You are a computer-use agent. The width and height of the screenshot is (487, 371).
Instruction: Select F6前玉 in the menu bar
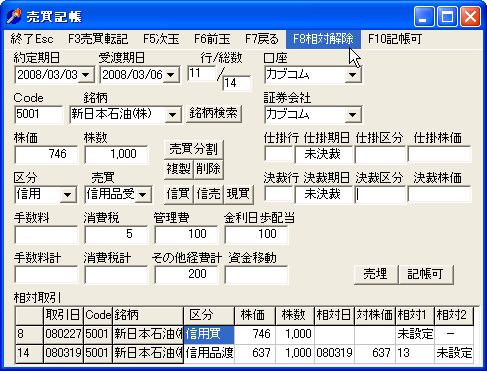(x=212, y=39)
